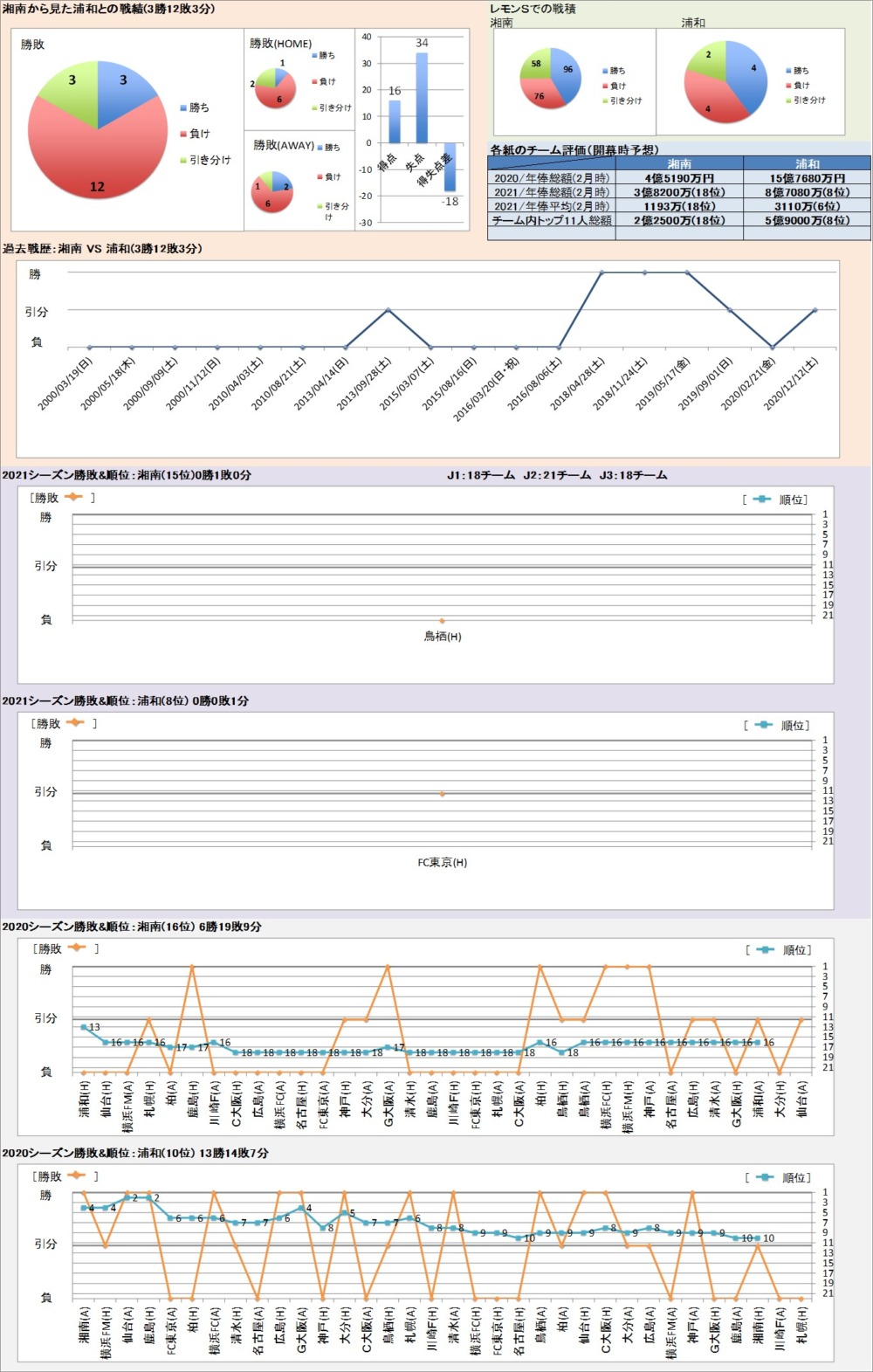Select the レモンSでの戦積 heading
873x1372 pixels.
click(533, 9)
